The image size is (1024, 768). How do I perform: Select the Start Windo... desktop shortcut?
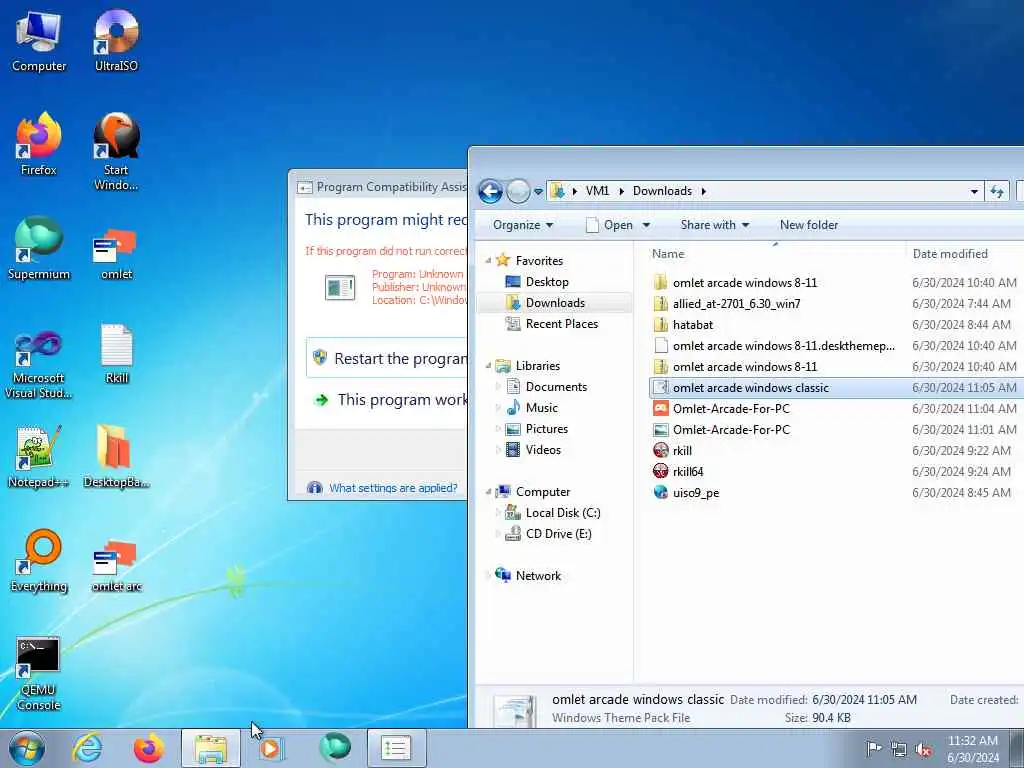tap(116, 152)
